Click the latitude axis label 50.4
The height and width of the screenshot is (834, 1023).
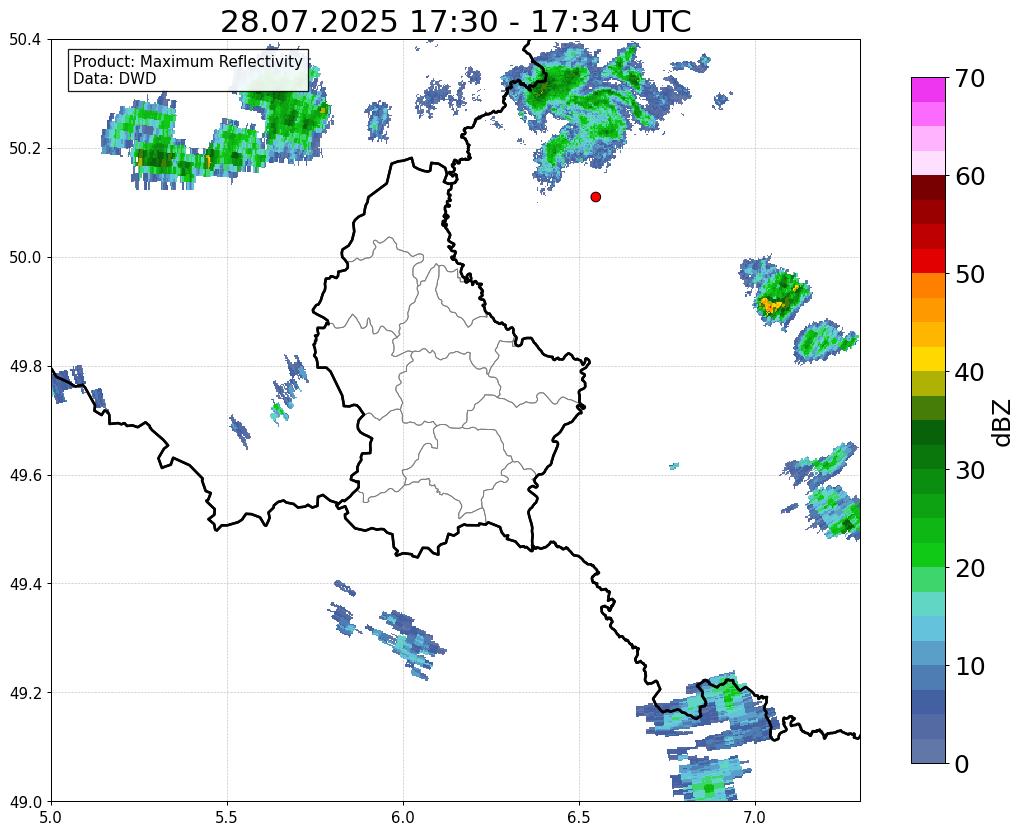pyautogui.click(x=25, y=40)
